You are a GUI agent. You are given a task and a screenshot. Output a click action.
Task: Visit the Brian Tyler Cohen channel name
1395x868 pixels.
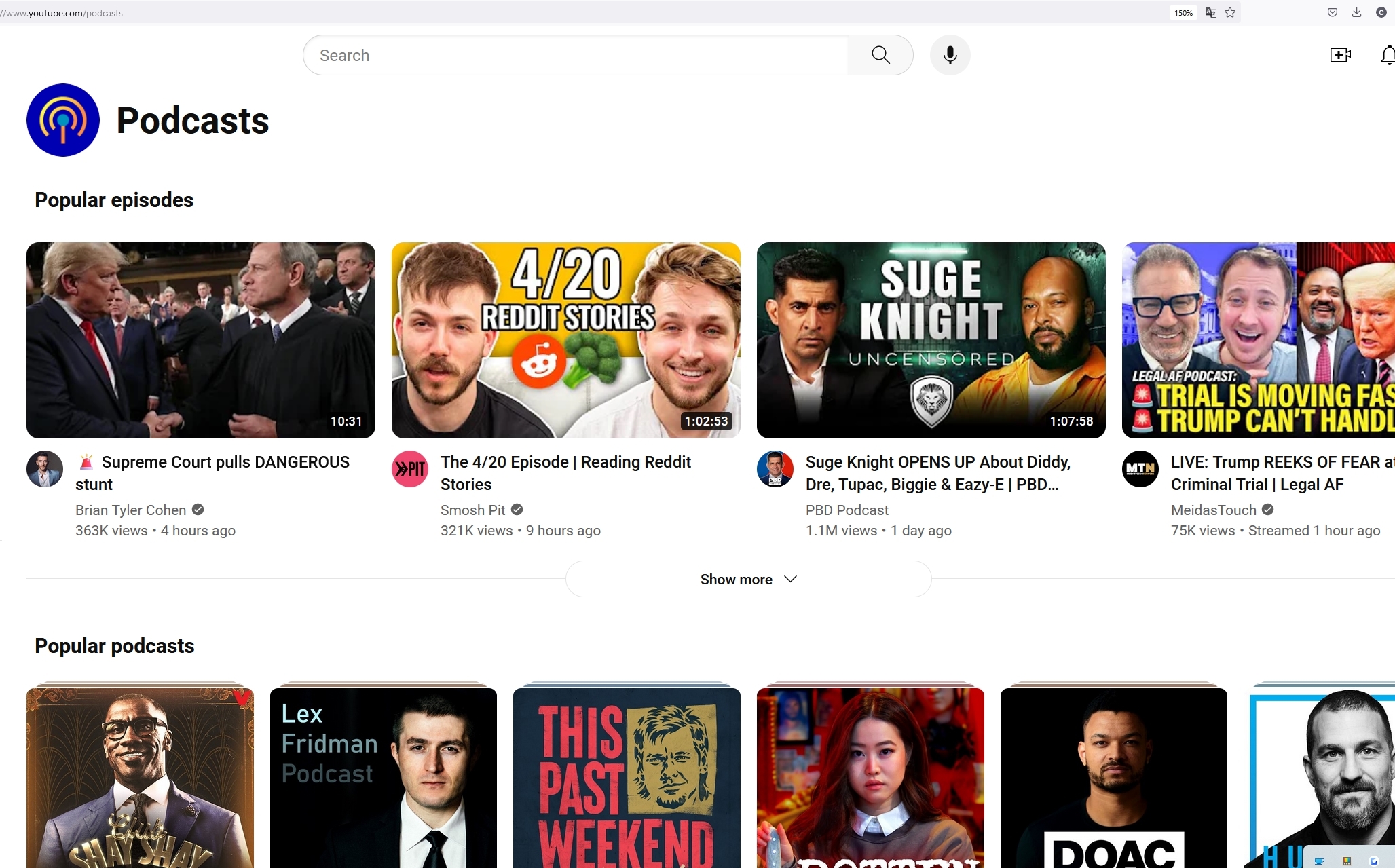click(130, 510)
